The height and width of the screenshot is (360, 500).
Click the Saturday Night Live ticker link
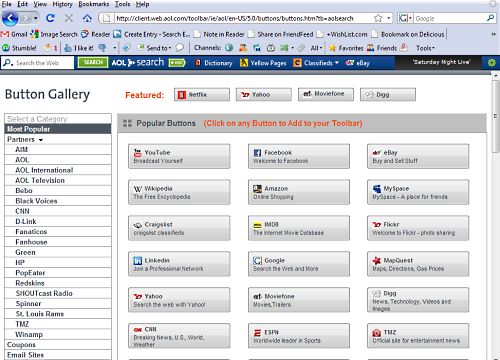(442, 62)
